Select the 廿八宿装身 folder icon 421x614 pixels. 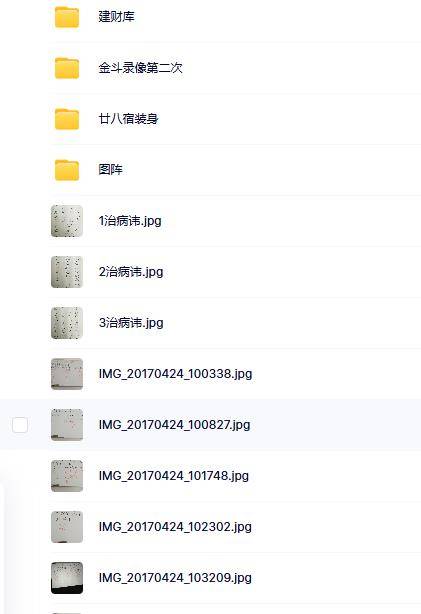67,119
